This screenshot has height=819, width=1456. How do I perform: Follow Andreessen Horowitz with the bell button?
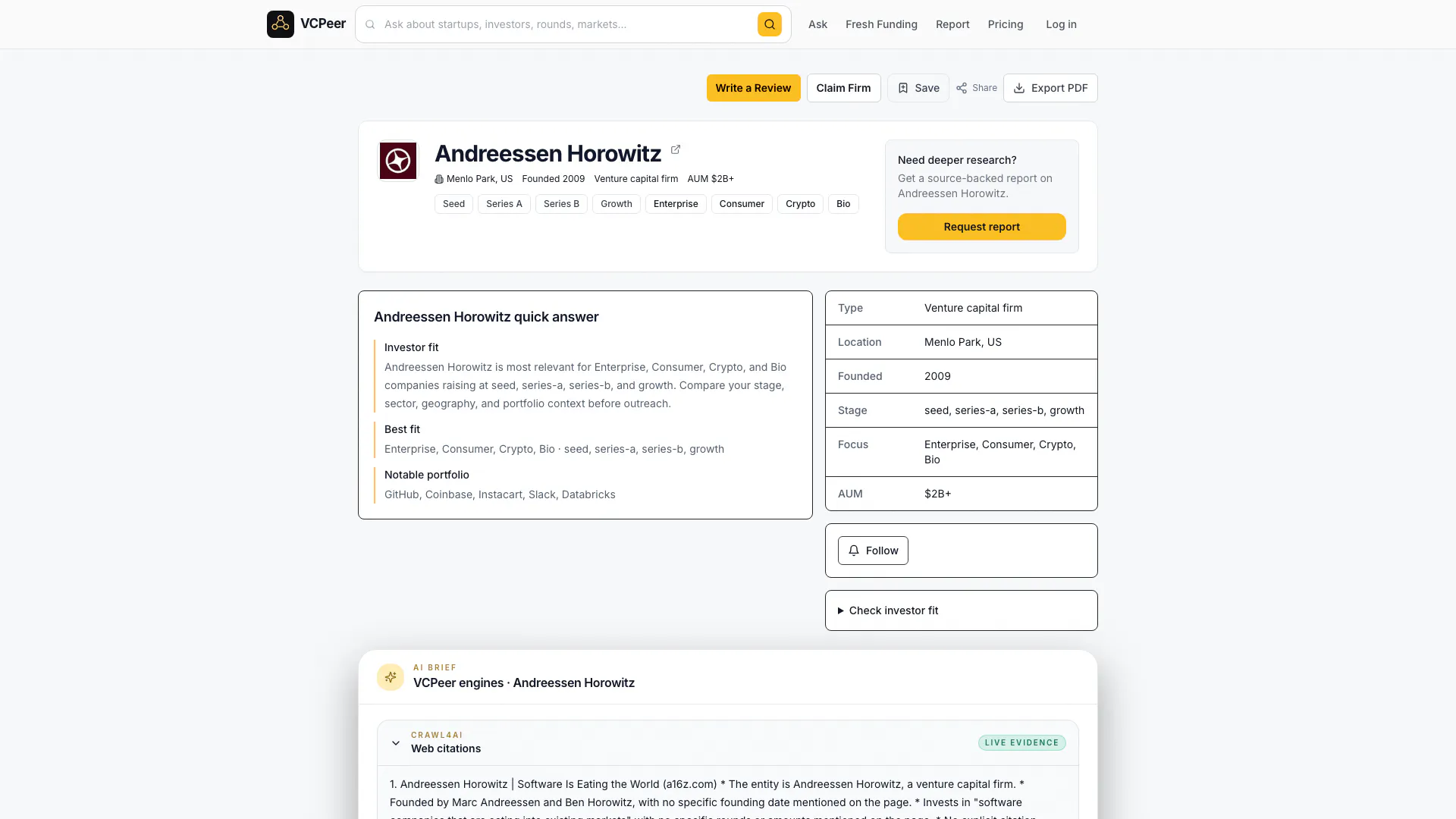pyautogui.click(x=873, y=551)
